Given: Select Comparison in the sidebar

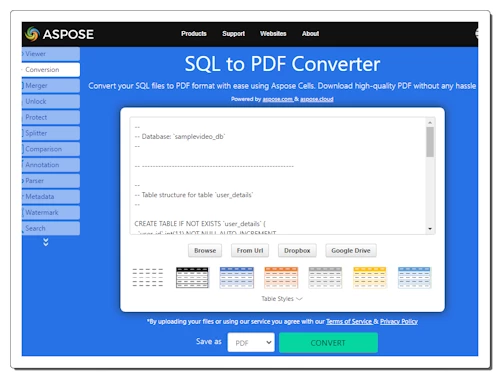Looking at the screenshot, I should [51, 149].
